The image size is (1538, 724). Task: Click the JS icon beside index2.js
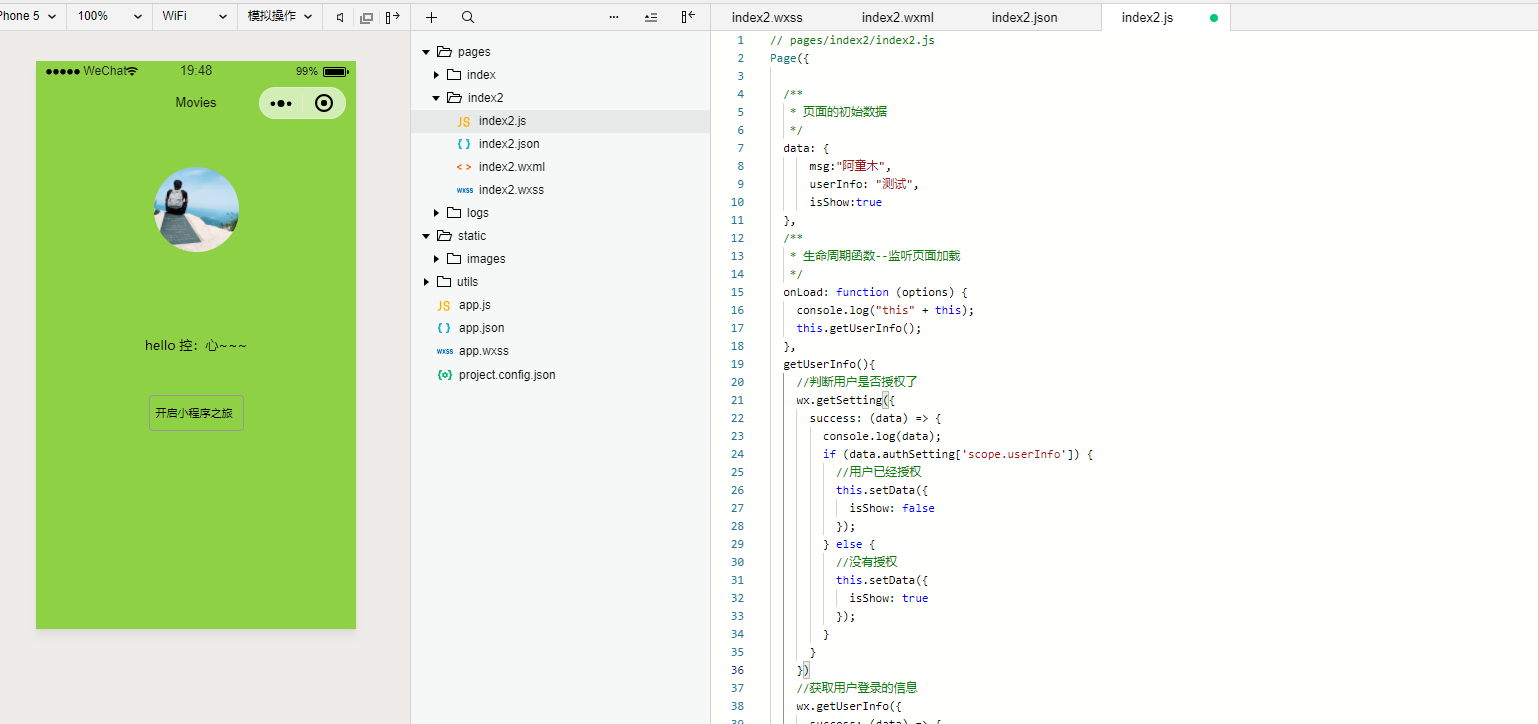[x=464, y=121]
